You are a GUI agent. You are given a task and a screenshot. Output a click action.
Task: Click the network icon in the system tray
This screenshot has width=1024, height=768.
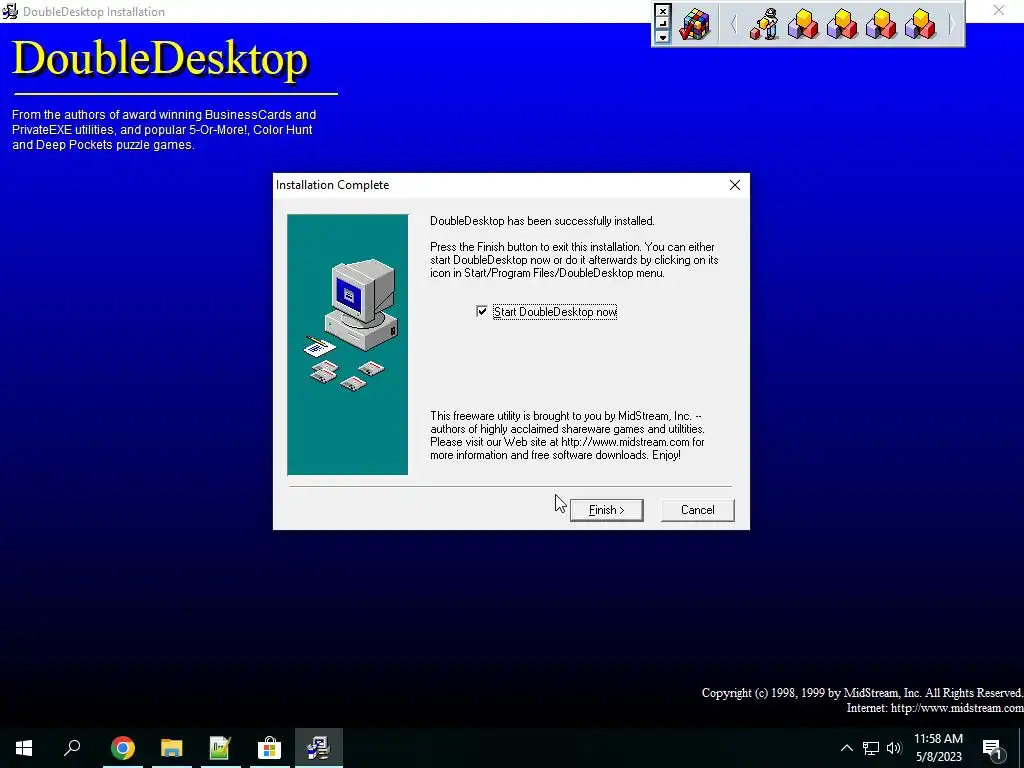(871, 748)
